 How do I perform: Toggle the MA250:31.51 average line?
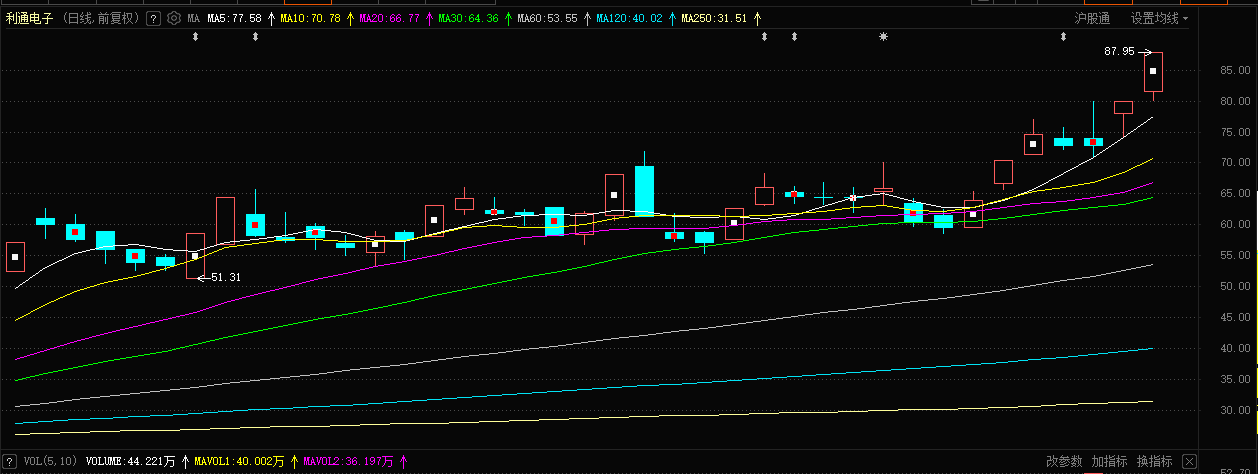point(714,18)
